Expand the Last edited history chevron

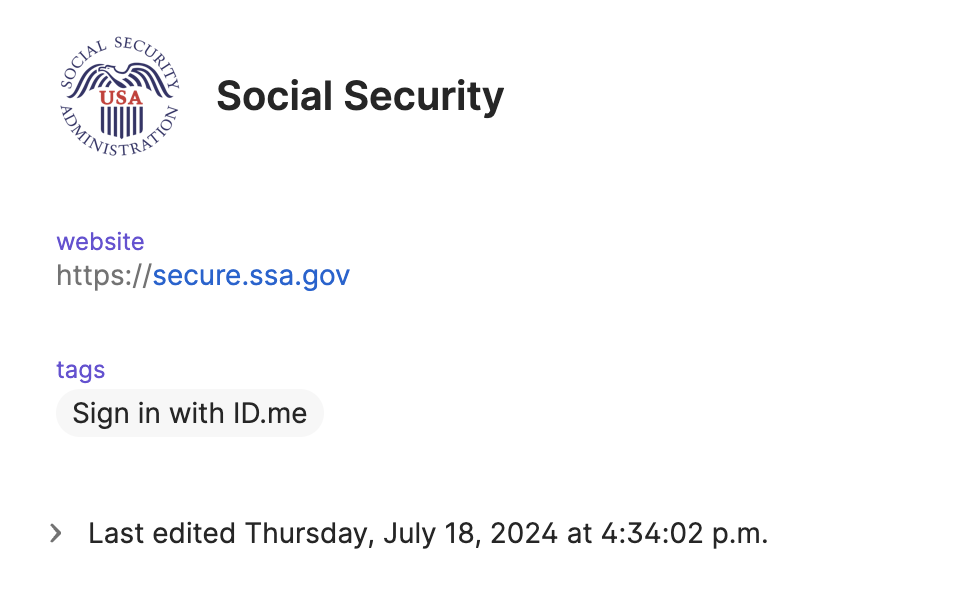pos(56,533)
